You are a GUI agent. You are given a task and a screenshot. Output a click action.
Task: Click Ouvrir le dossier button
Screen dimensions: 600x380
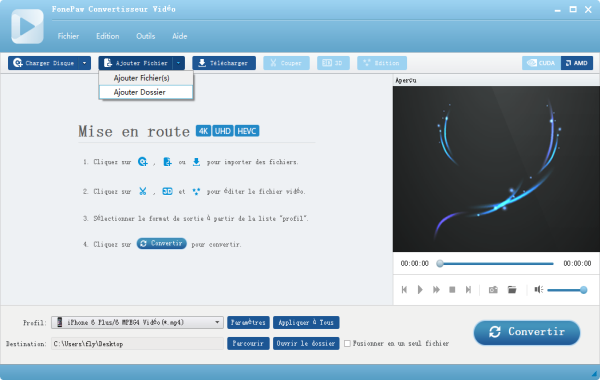(306, 344)
